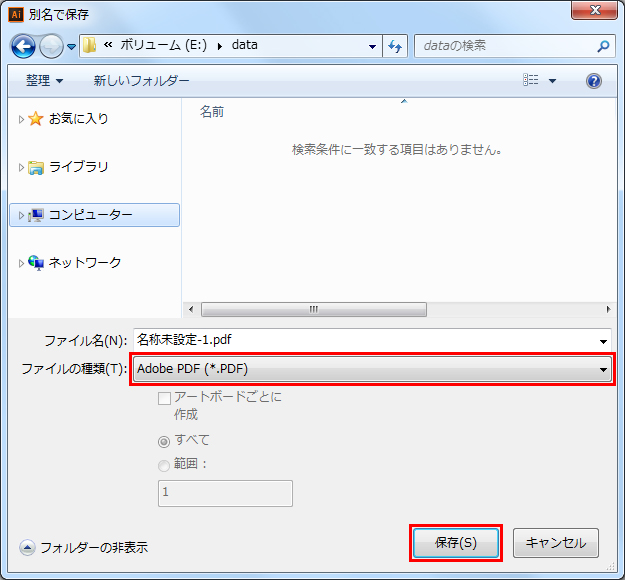The height and width of the screenshot is (580, 625).
Task: Open the address bar path history dropdown
Action: coord(372,46)
